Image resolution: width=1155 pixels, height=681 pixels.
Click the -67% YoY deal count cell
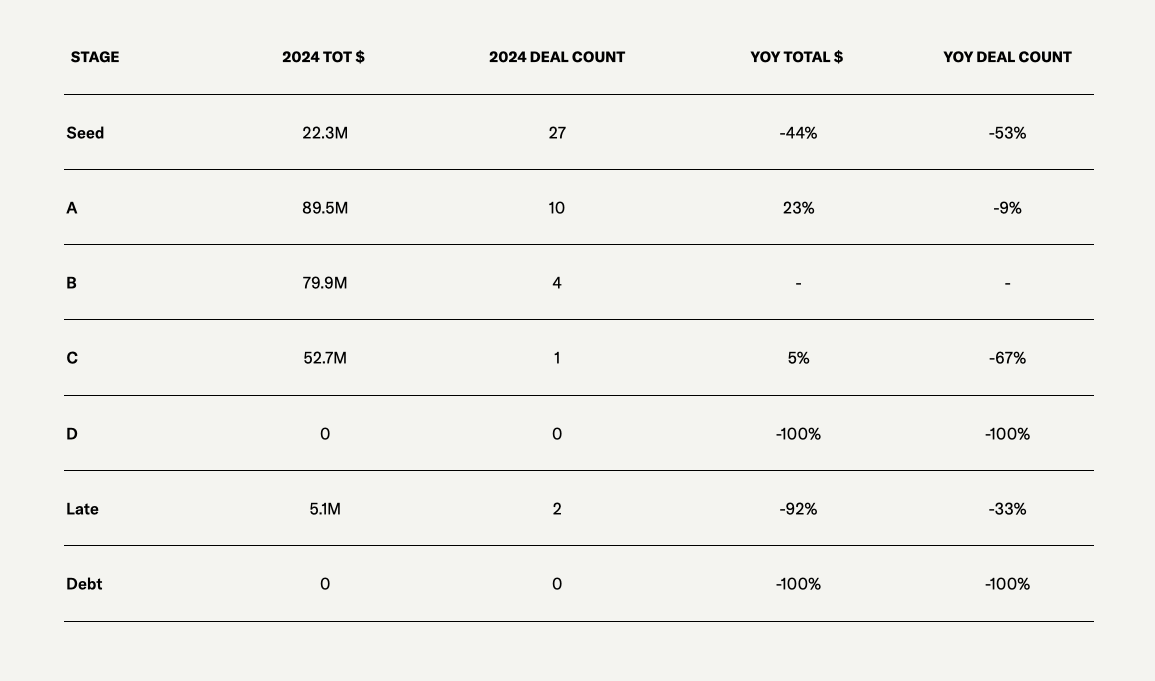point(1007,358)
